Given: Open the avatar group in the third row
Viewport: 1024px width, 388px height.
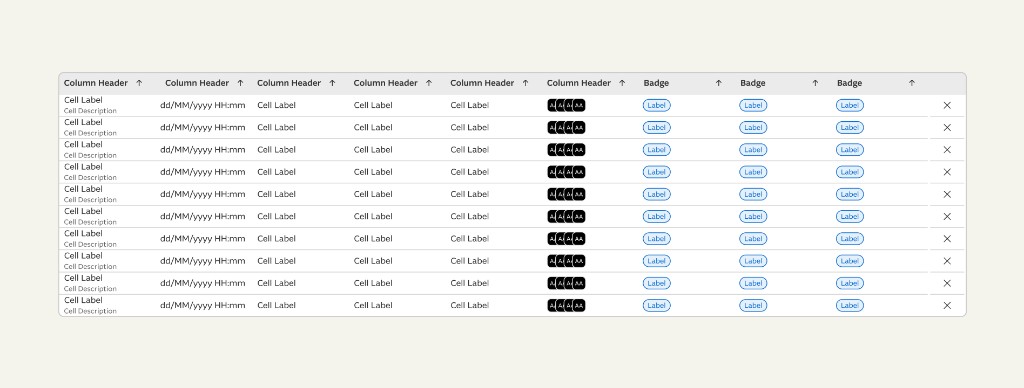Looking at the screenshot, I should 566,150.
